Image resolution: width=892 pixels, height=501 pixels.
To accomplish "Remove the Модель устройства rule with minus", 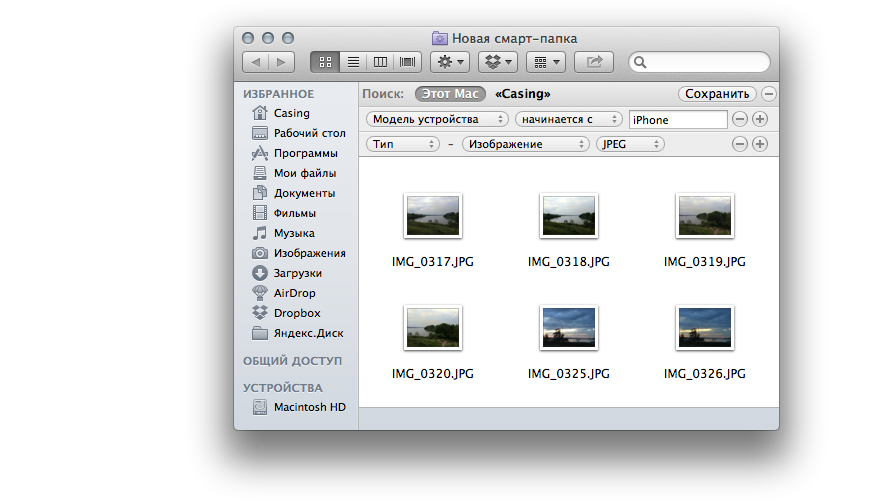I will coord(740,119).
